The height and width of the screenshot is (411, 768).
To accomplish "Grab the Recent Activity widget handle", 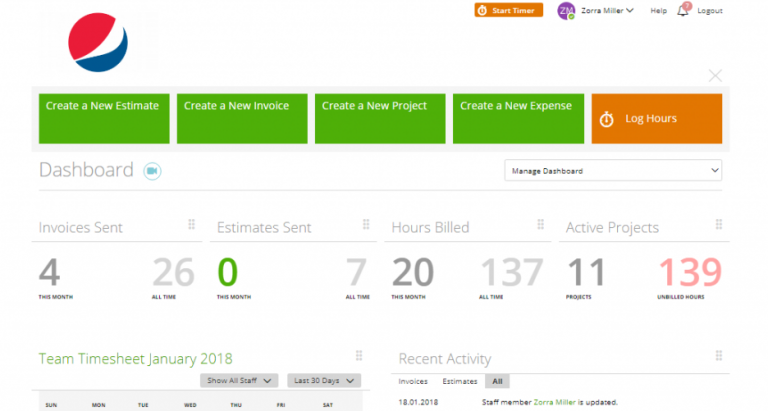I will (719, 356).
